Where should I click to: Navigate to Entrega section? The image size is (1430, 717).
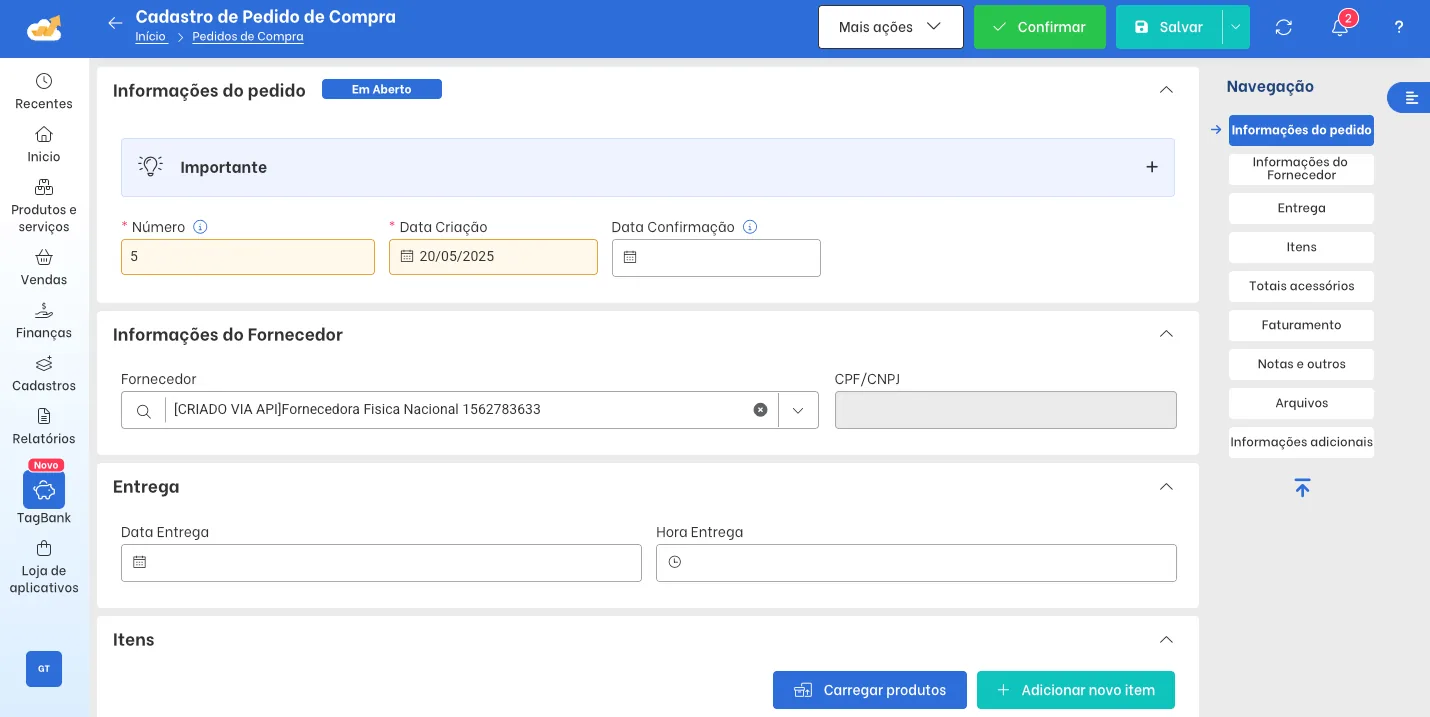[1301, 208]
